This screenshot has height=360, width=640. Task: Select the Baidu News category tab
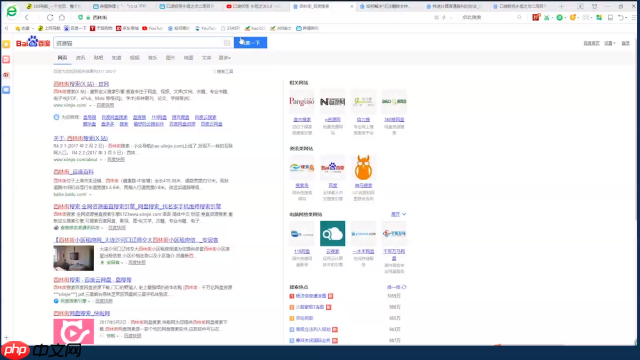80,58
